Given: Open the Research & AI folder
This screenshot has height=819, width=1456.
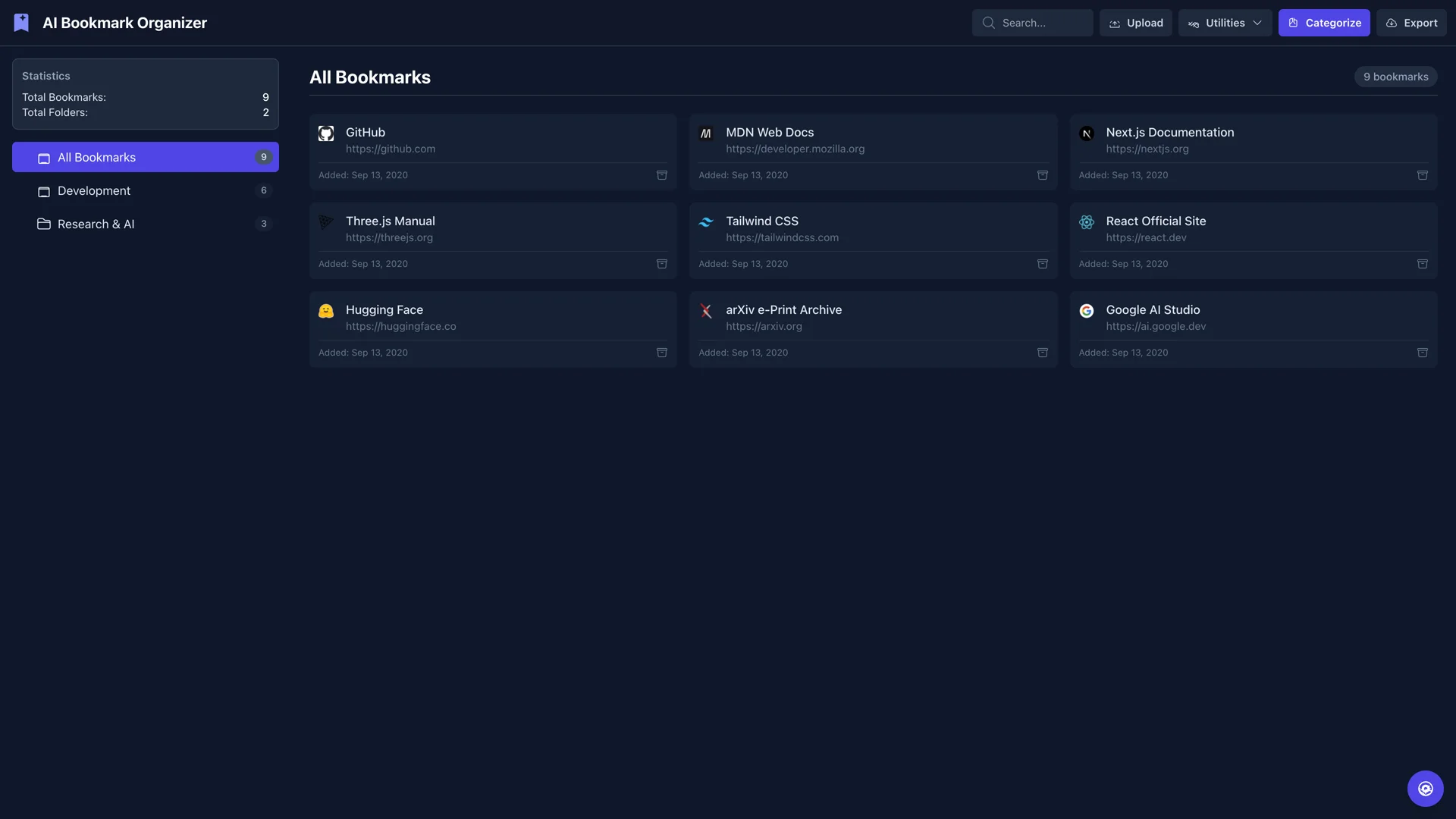Looking at the screenshot, I should [x=146, y=224].
